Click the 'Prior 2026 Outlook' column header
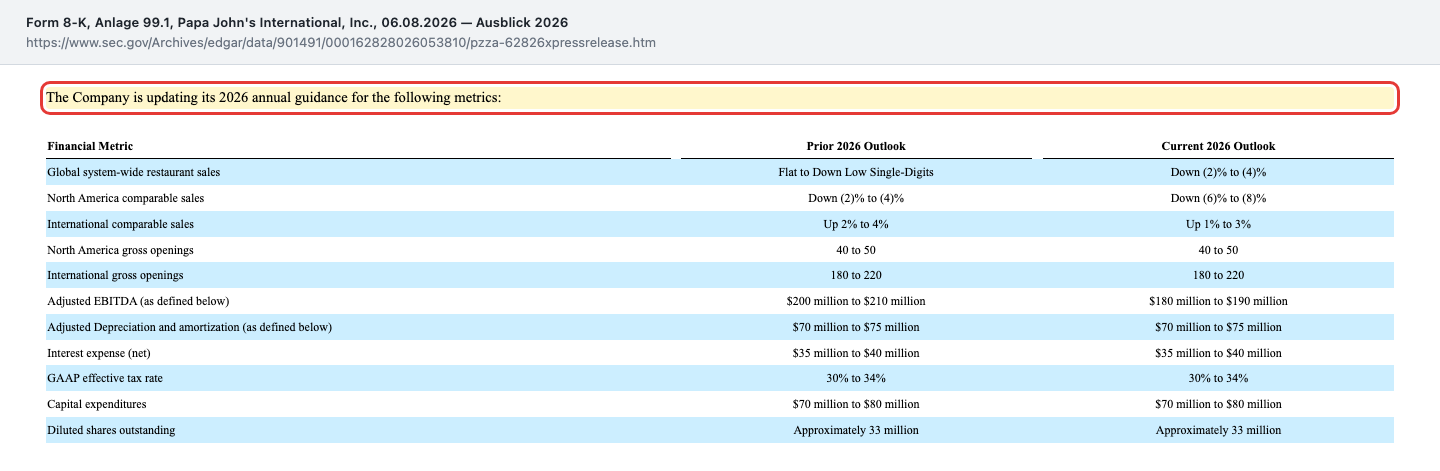This screenshot has width=1440, height=471. click(x=856, y=146)
